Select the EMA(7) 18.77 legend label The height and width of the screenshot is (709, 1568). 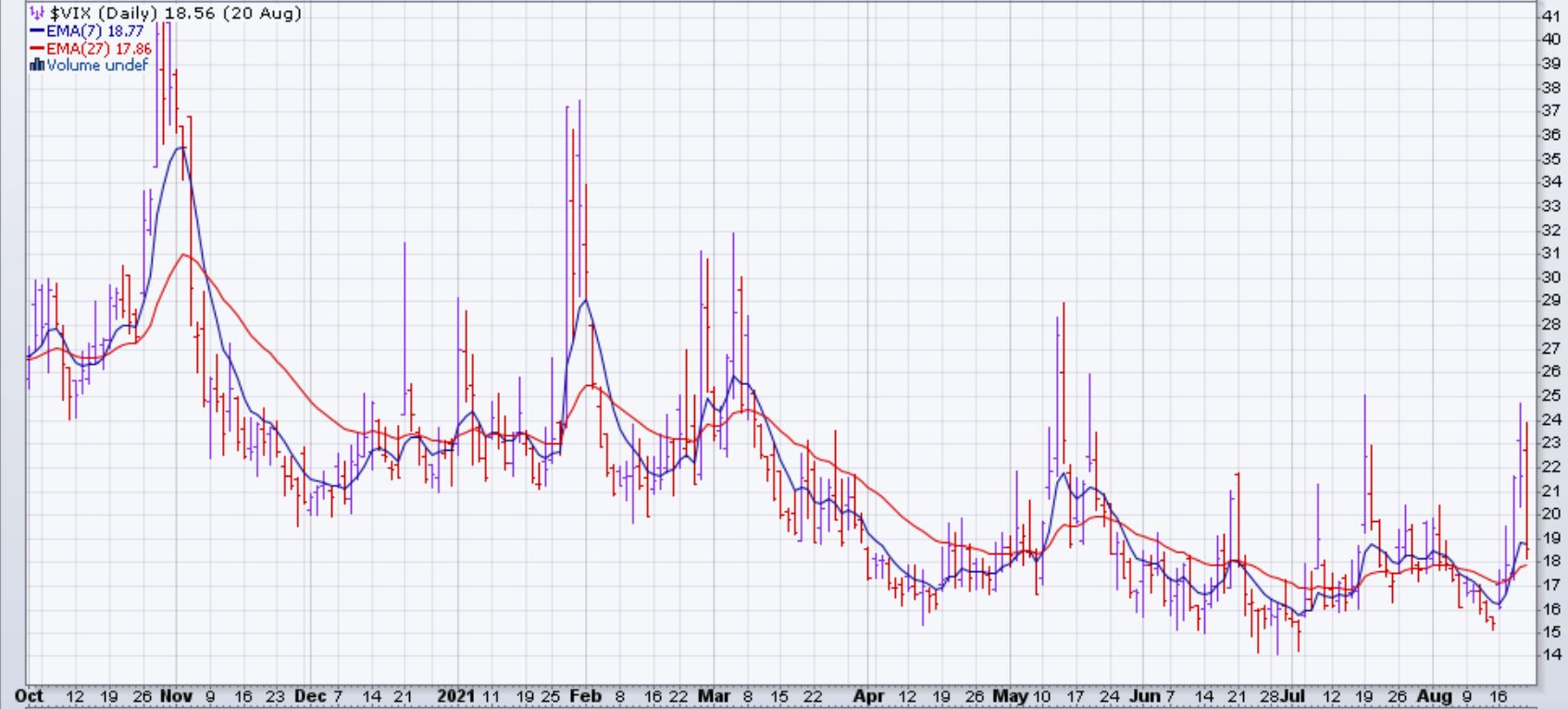(95, 31)
